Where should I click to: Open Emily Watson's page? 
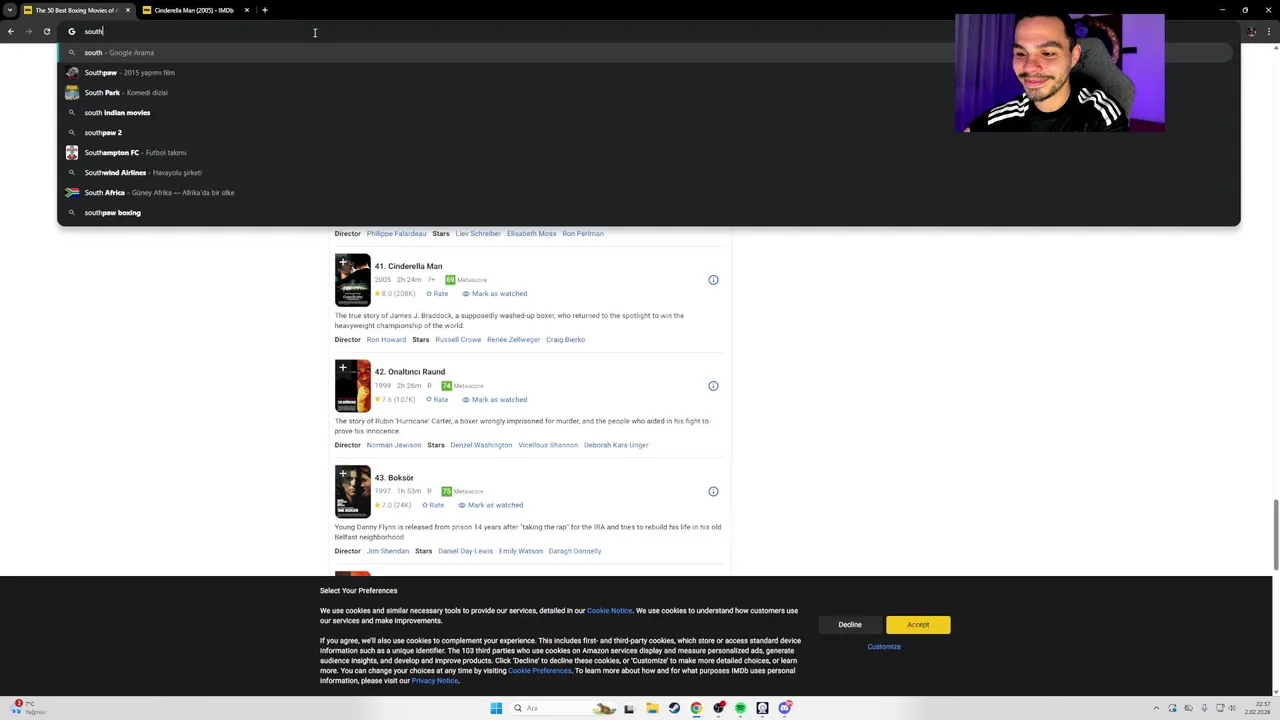[x=521, y=551]
